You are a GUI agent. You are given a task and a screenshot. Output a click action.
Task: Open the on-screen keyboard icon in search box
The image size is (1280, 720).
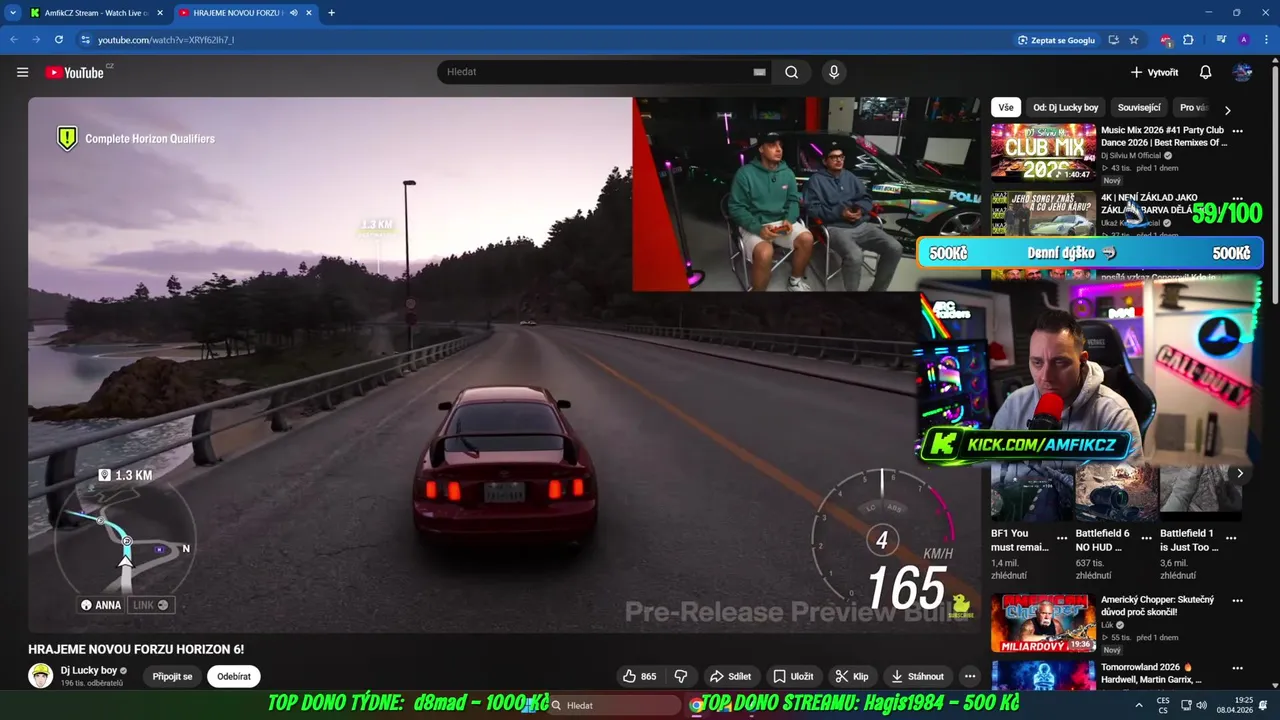(759, 72)
